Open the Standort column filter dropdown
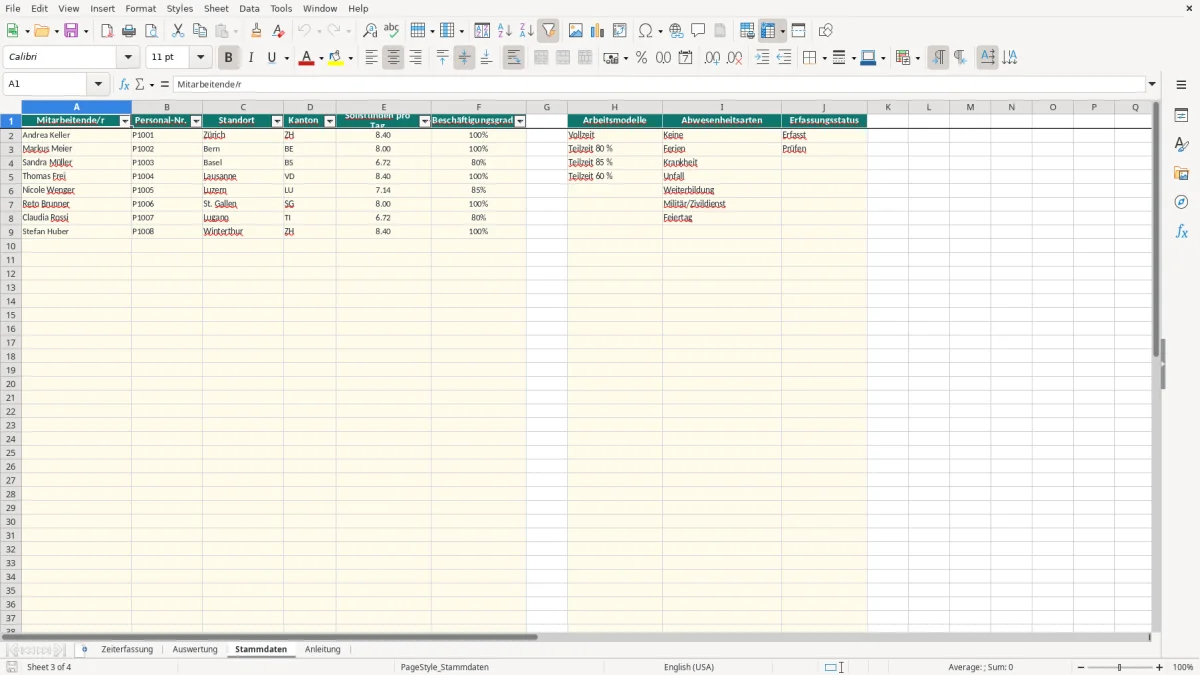Screen dimensions: 1200x675 277,121
